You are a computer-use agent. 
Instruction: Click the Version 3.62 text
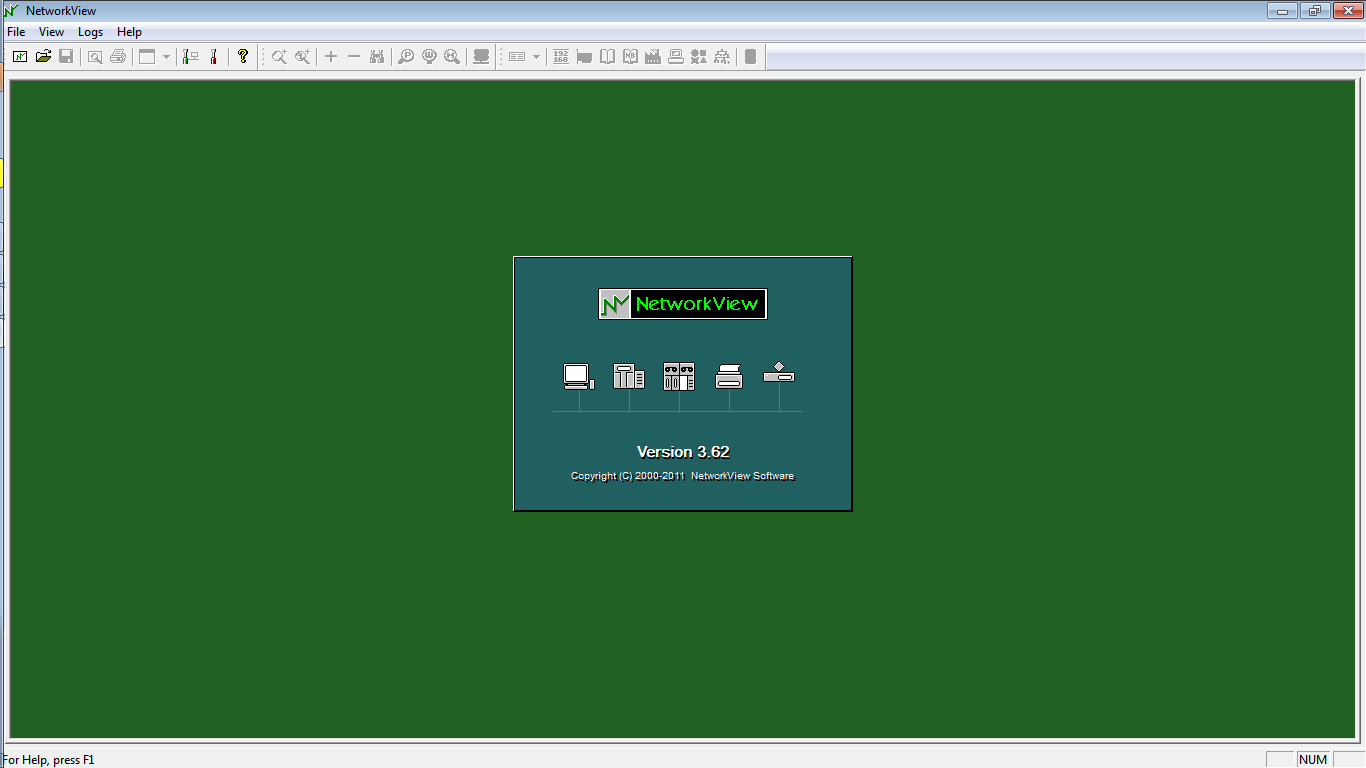point(683,452)
